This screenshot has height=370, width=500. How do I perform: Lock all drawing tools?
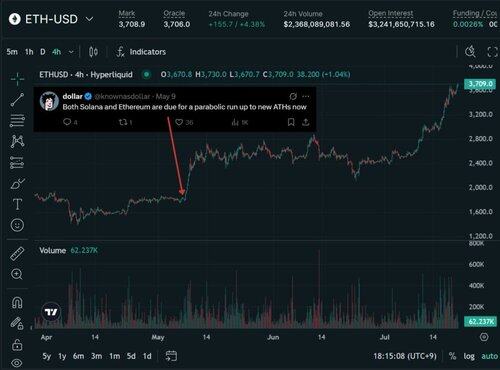click(17, 345)
